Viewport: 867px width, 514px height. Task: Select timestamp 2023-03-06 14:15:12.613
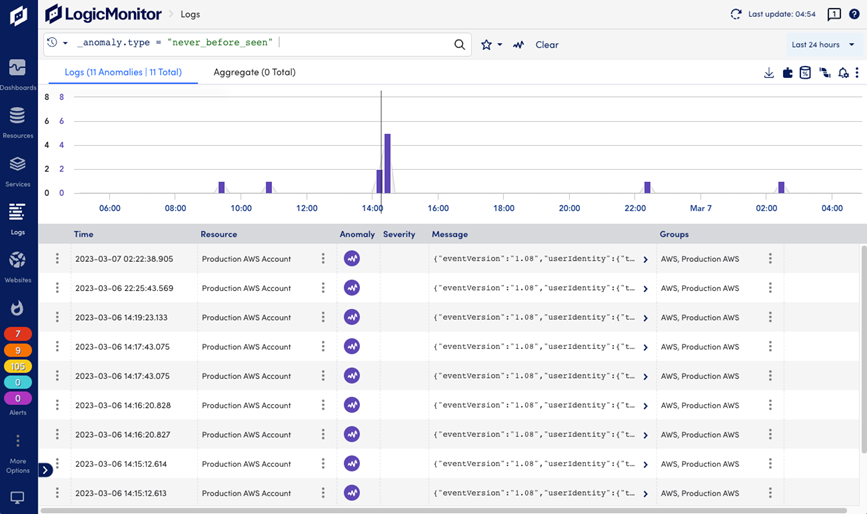(x=121, y=493)
